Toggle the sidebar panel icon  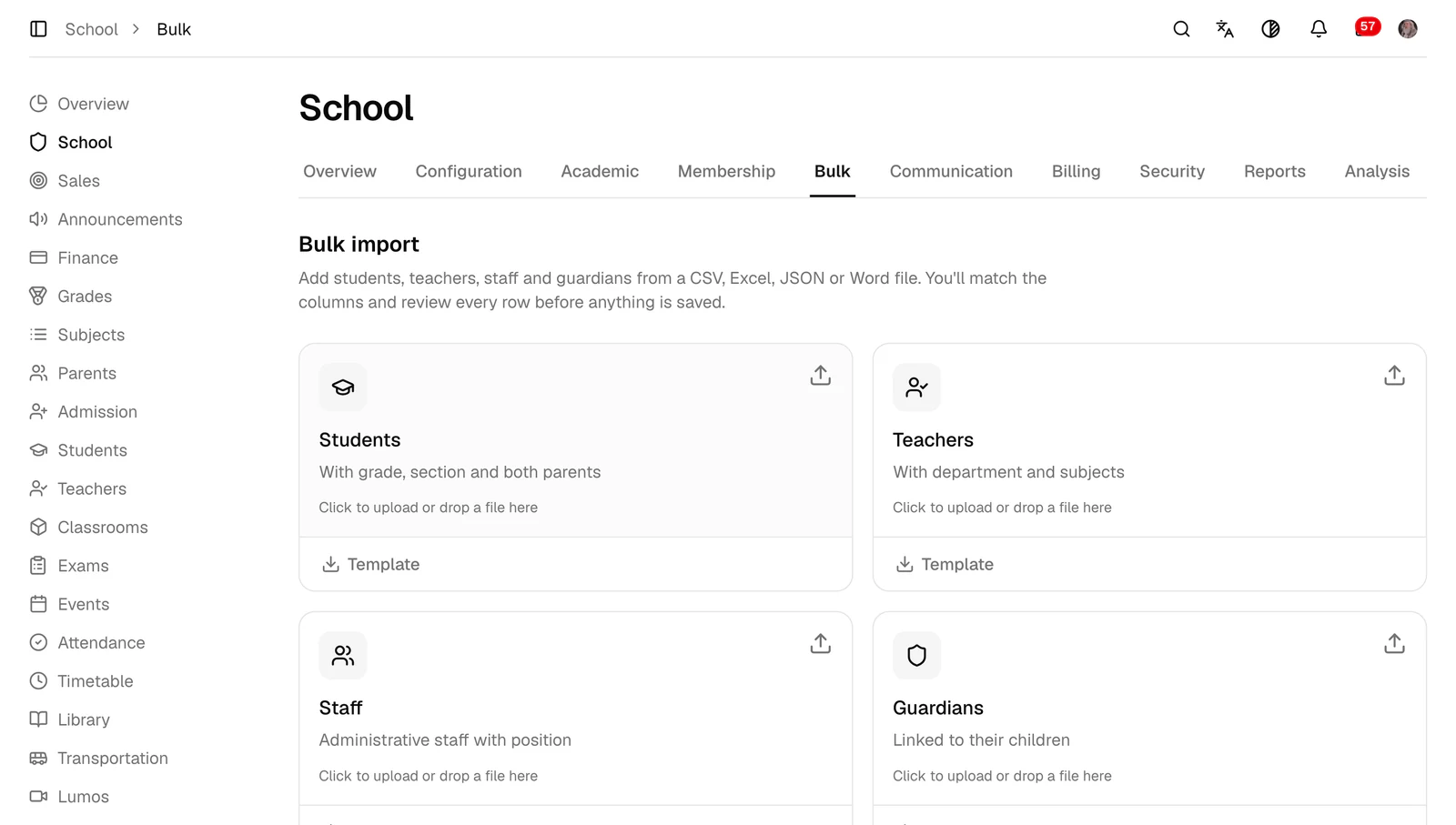coord(38,29)
